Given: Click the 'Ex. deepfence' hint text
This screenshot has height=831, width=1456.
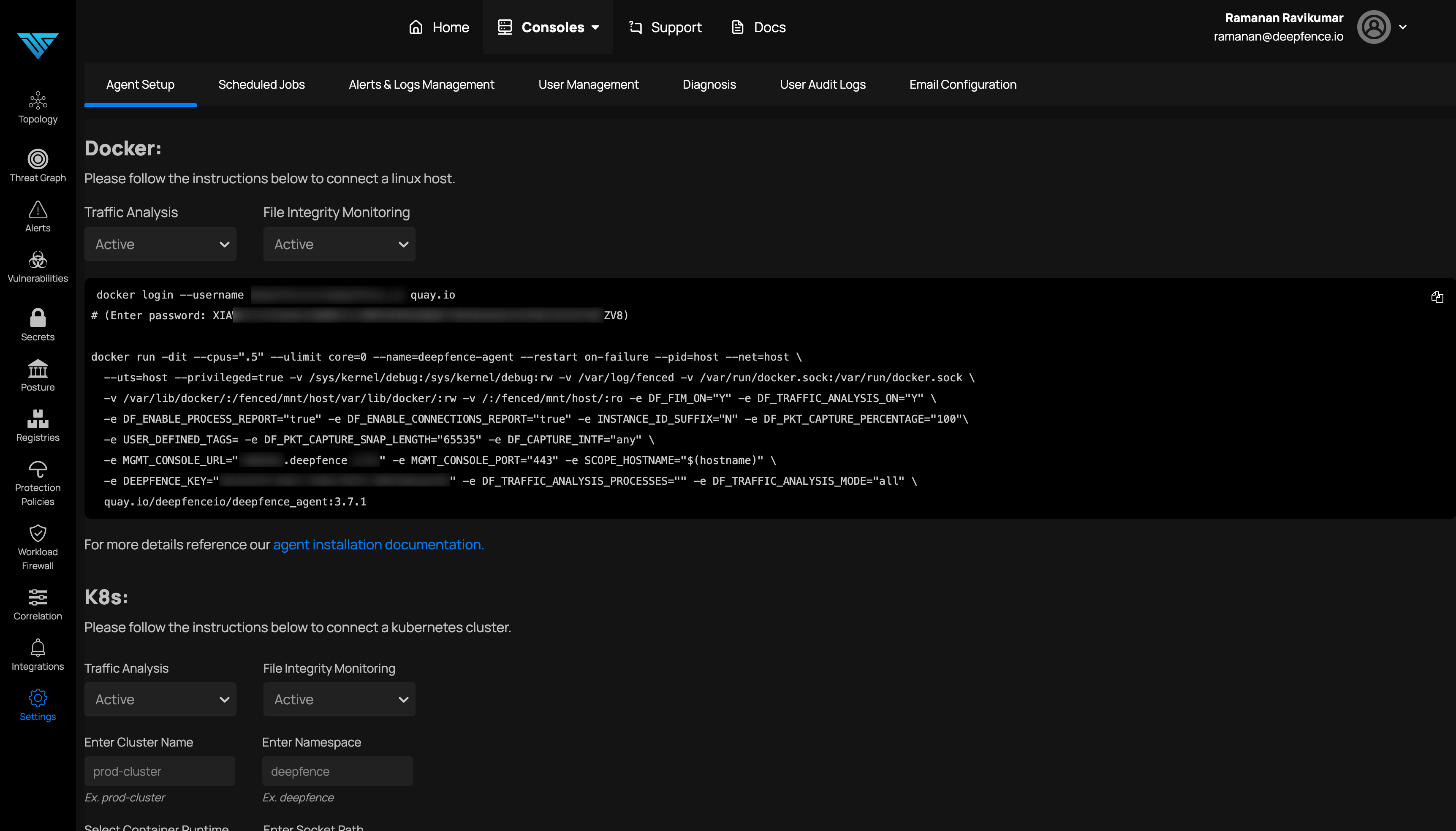Looking at the screenshot, I should pyautogui.click(x=298, y=797).
